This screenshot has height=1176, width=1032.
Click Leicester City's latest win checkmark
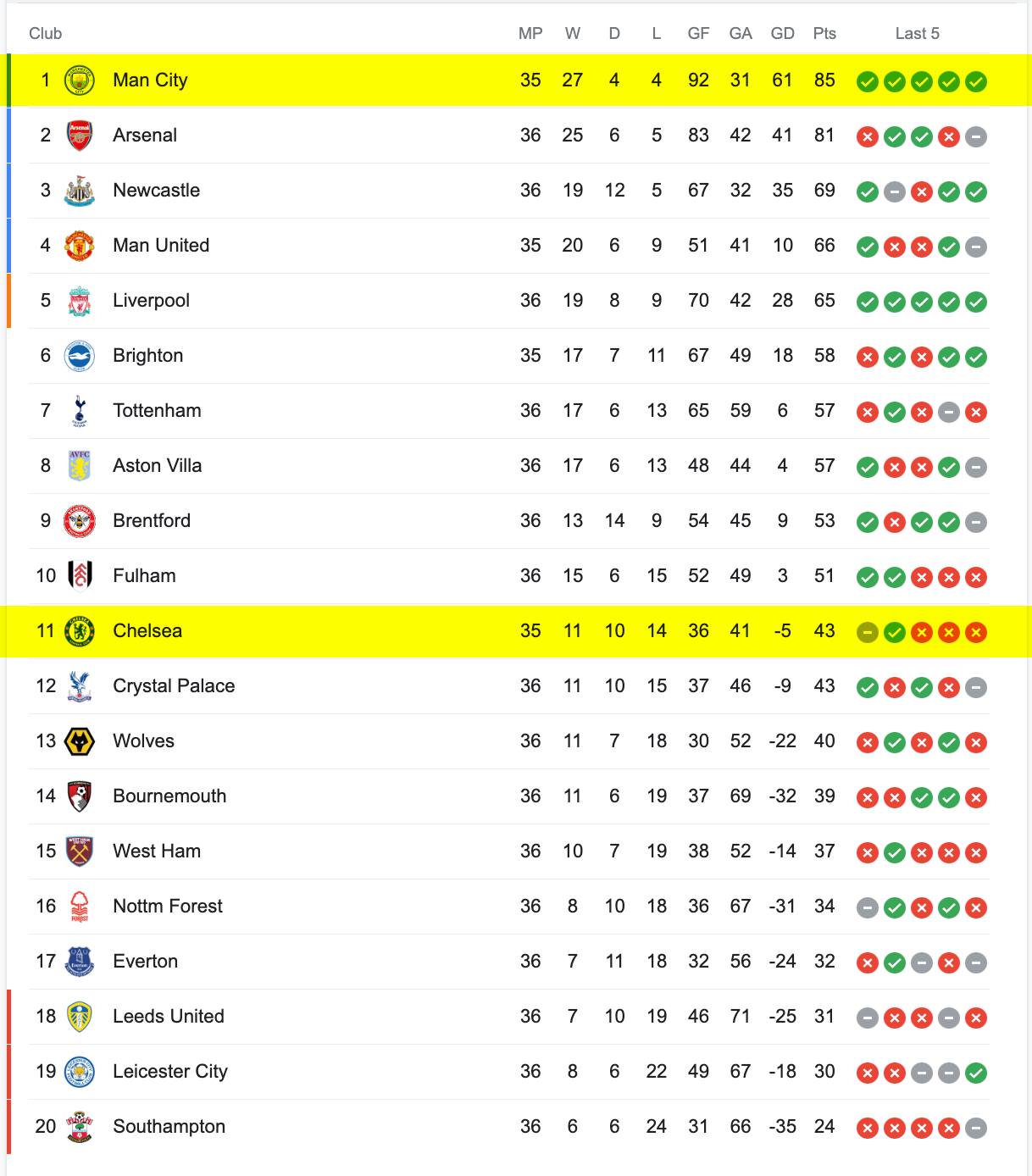(976, 1073)
